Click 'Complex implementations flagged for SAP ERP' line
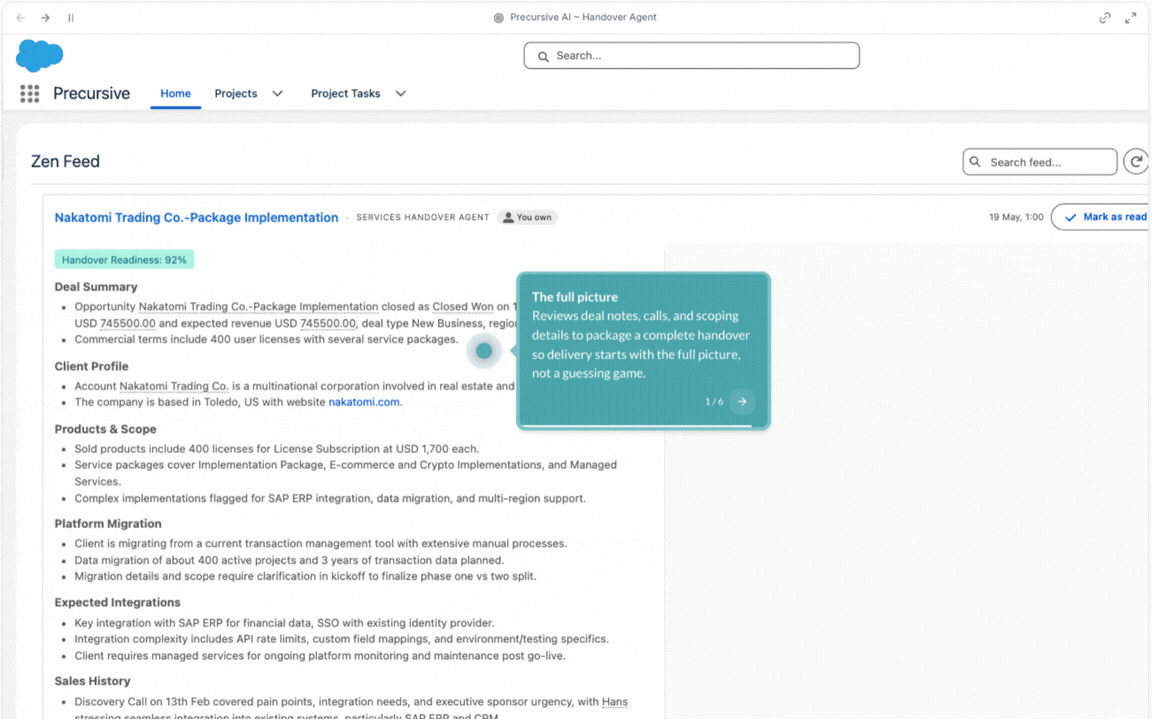Screen dimensions: 1152x720 click(330, 498)
